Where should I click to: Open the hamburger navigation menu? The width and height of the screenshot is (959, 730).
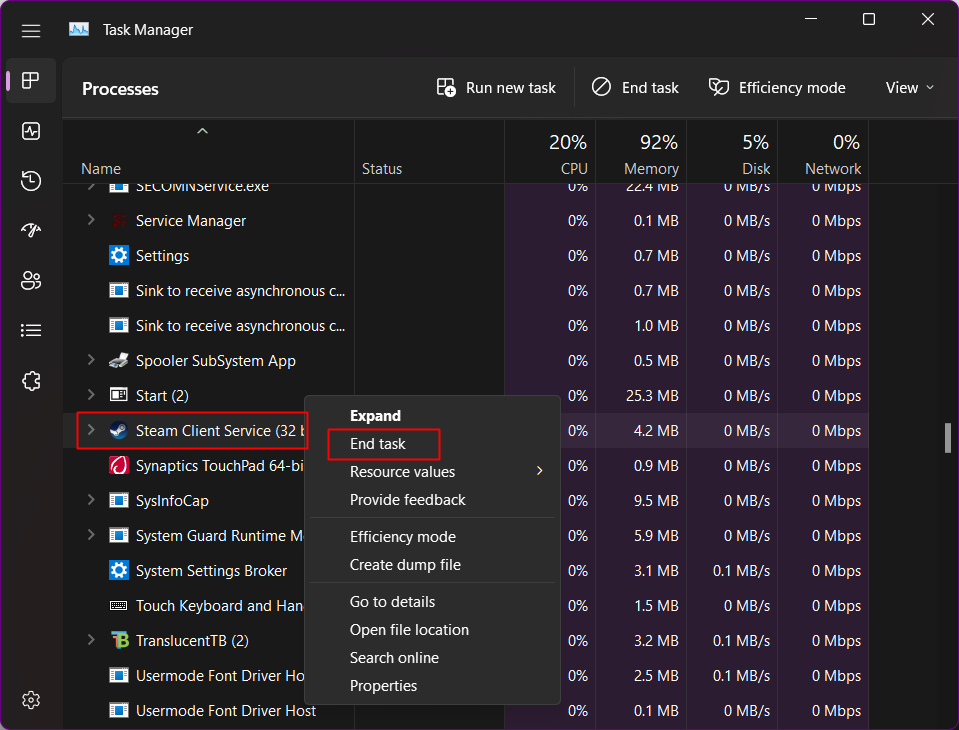(31, 30)
